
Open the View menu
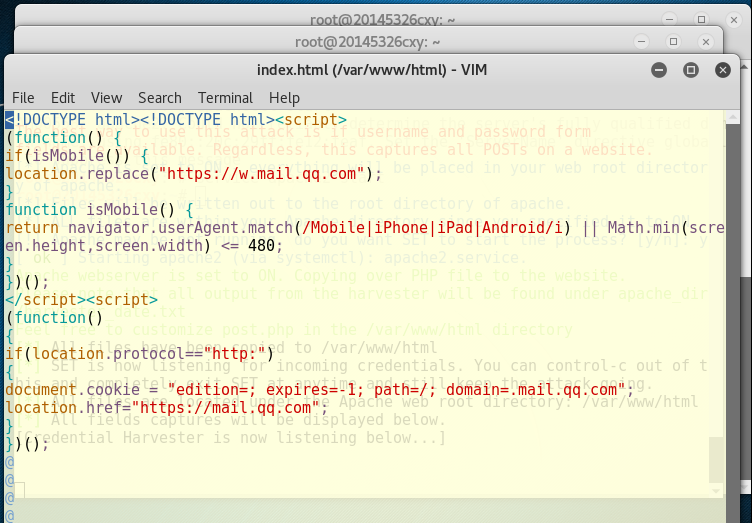[x=106, y=98]
